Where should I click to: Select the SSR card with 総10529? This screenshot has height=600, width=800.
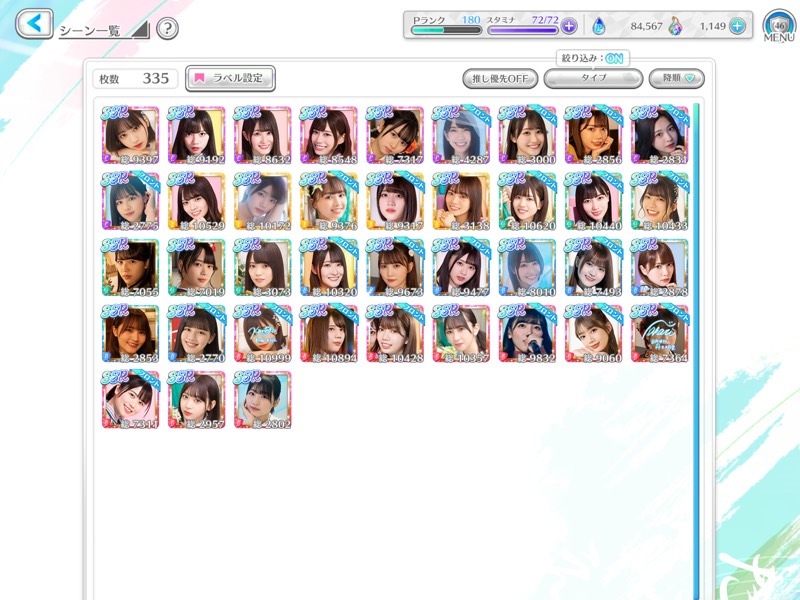click(x=196, y=201)
